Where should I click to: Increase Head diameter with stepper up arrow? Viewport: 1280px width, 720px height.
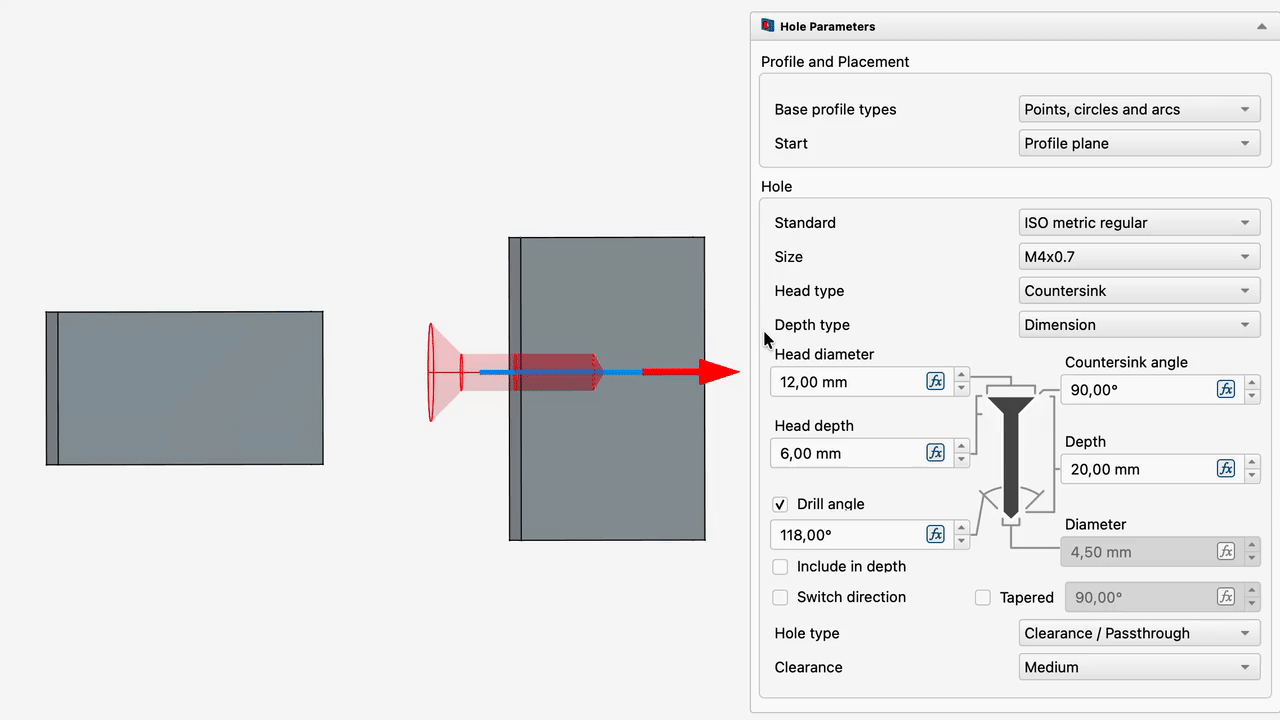pyautogui.click(x=961, y=375)
